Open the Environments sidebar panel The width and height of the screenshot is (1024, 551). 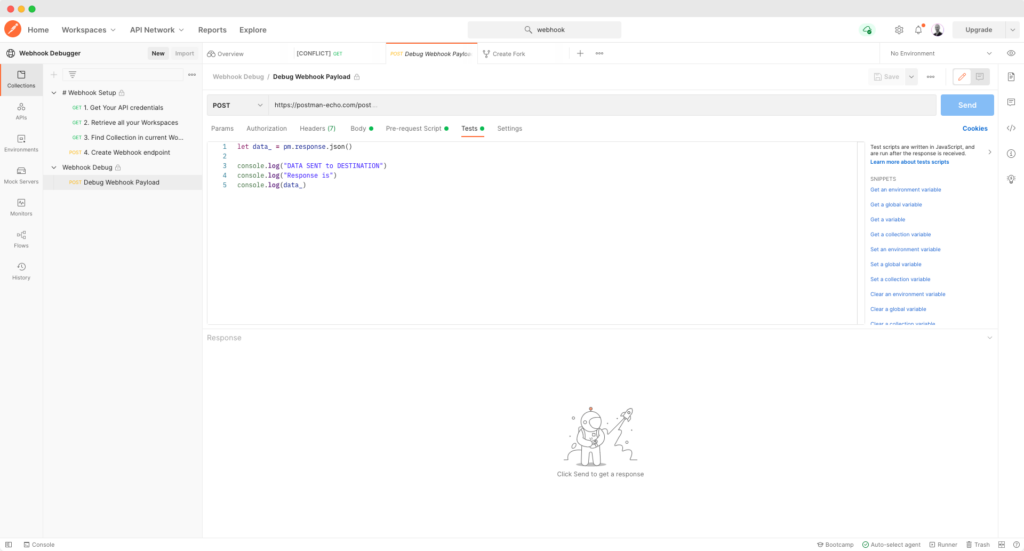click(x=21, y=143)
